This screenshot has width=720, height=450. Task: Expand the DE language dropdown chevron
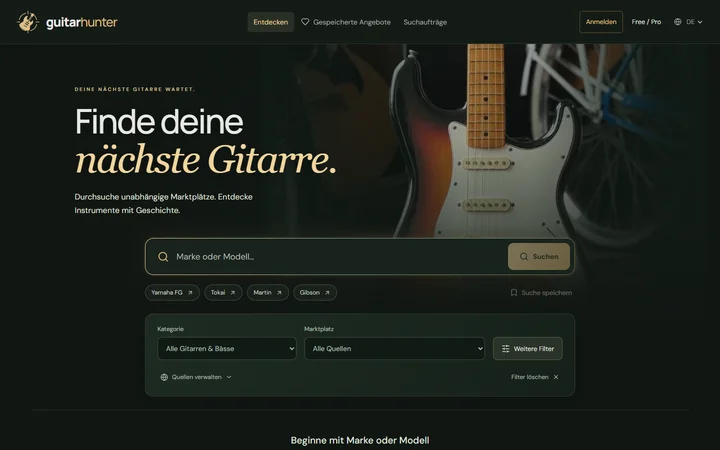pyautogui.click(x=700, y=22)
